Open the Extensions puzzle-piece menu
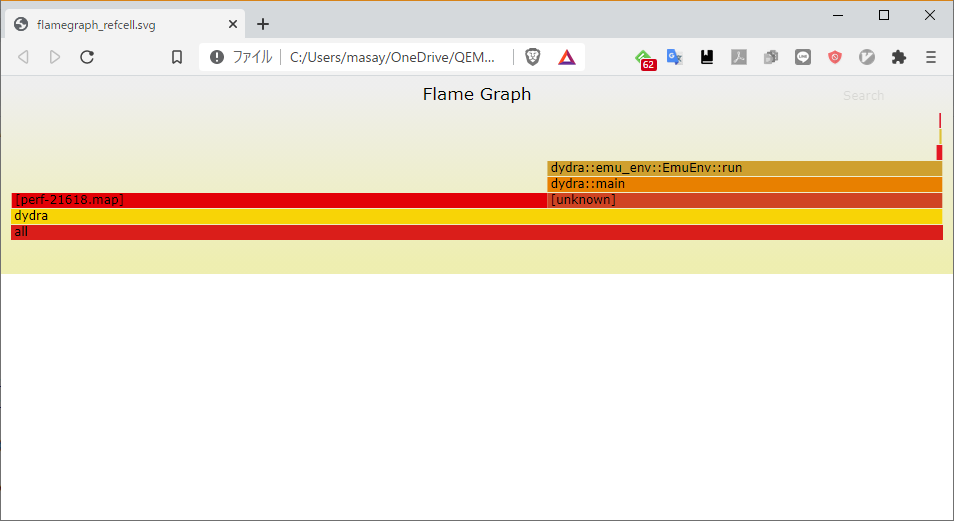 [x=899, y=57]
